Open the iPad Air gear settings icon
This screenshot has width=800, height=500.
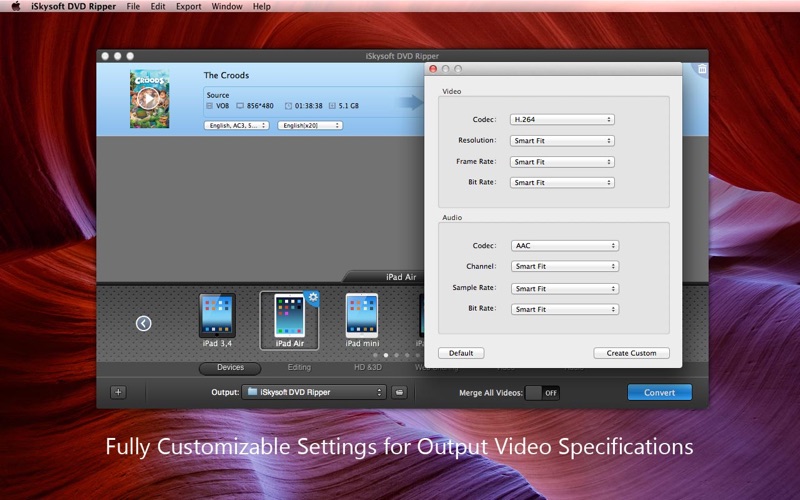312,297
